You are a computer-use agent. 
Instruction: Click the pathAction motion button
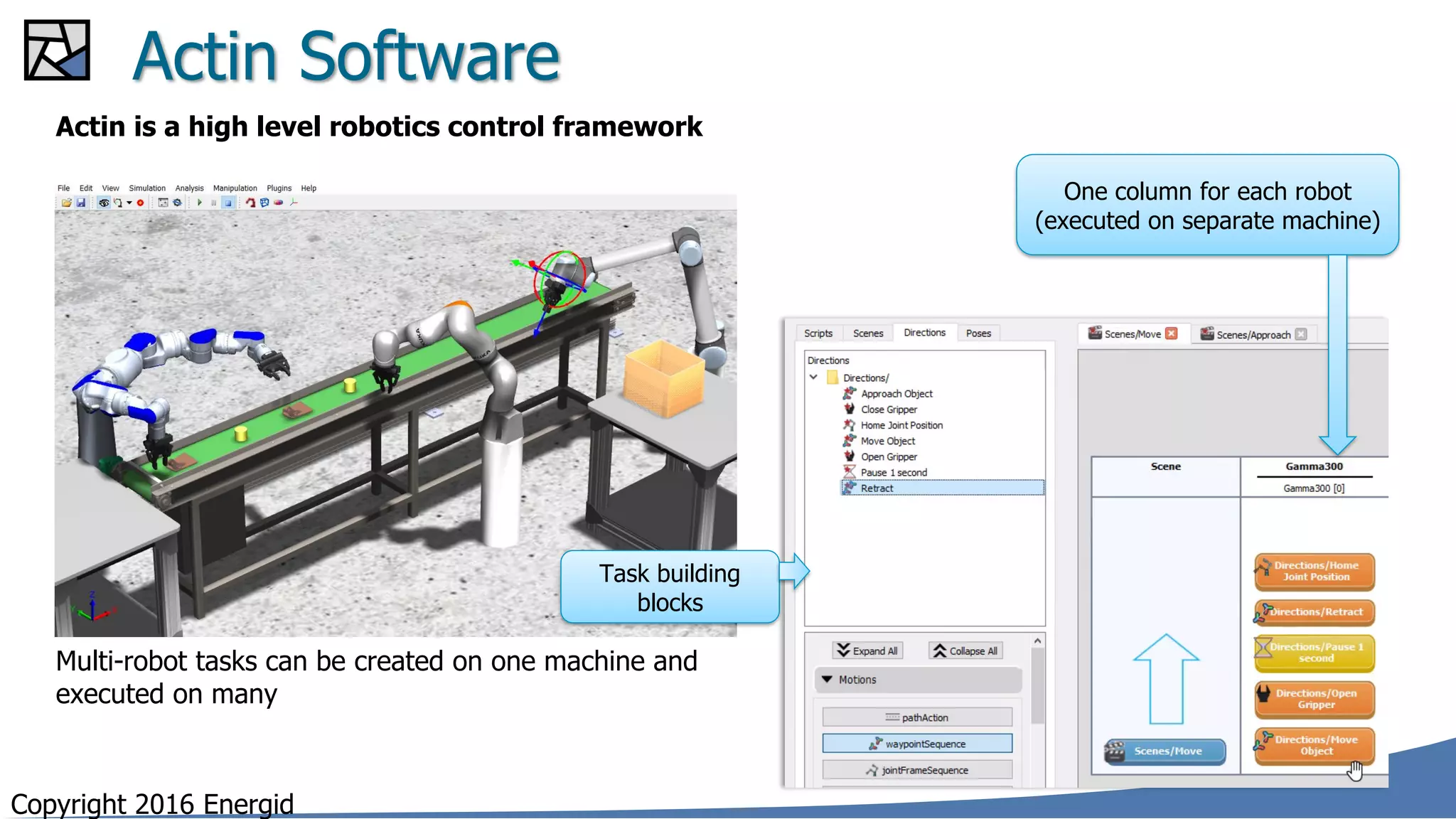917,717
